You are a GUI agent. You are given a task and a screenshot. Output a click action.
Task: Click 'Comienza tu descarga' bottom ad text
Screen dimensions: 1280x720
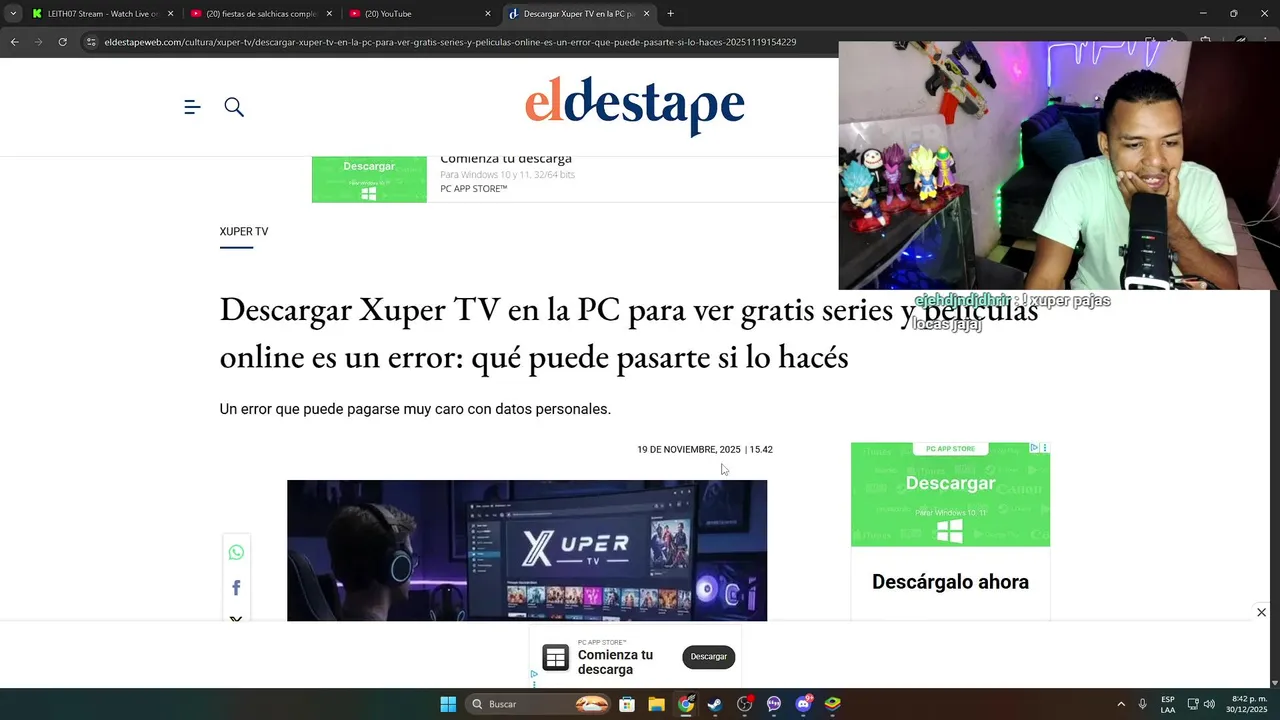click(x=615, y=662)
